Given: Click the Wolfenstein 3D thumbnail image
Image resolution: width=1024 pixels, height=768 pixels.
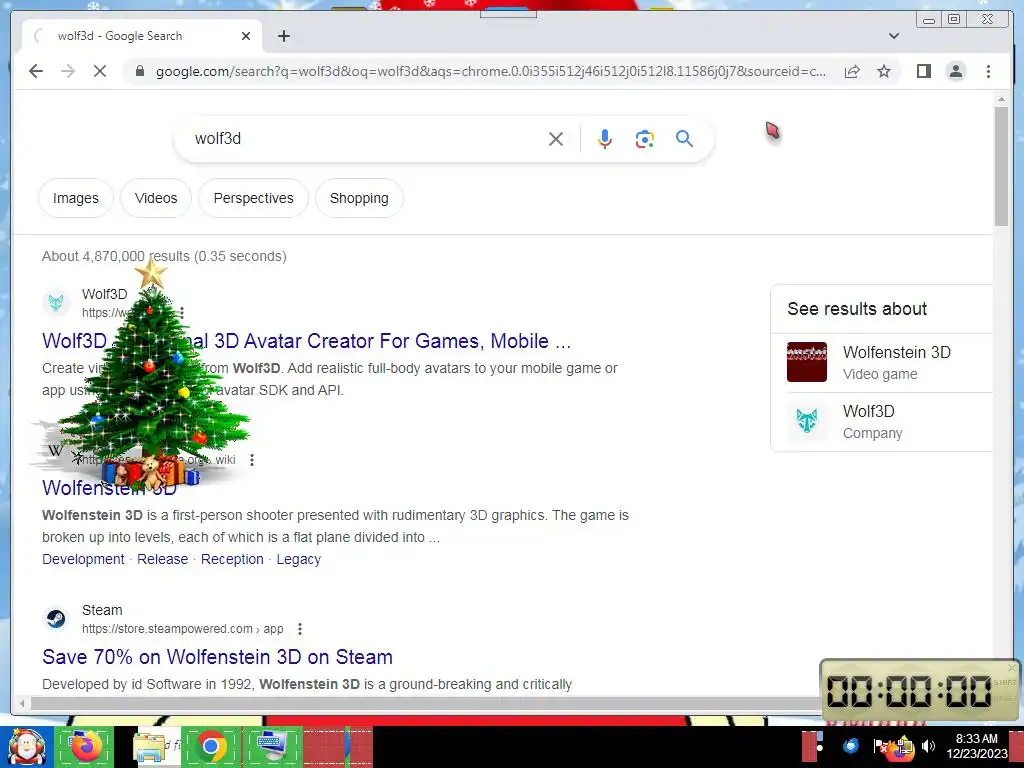Looking at the screenshot, I should click(807, 362).
